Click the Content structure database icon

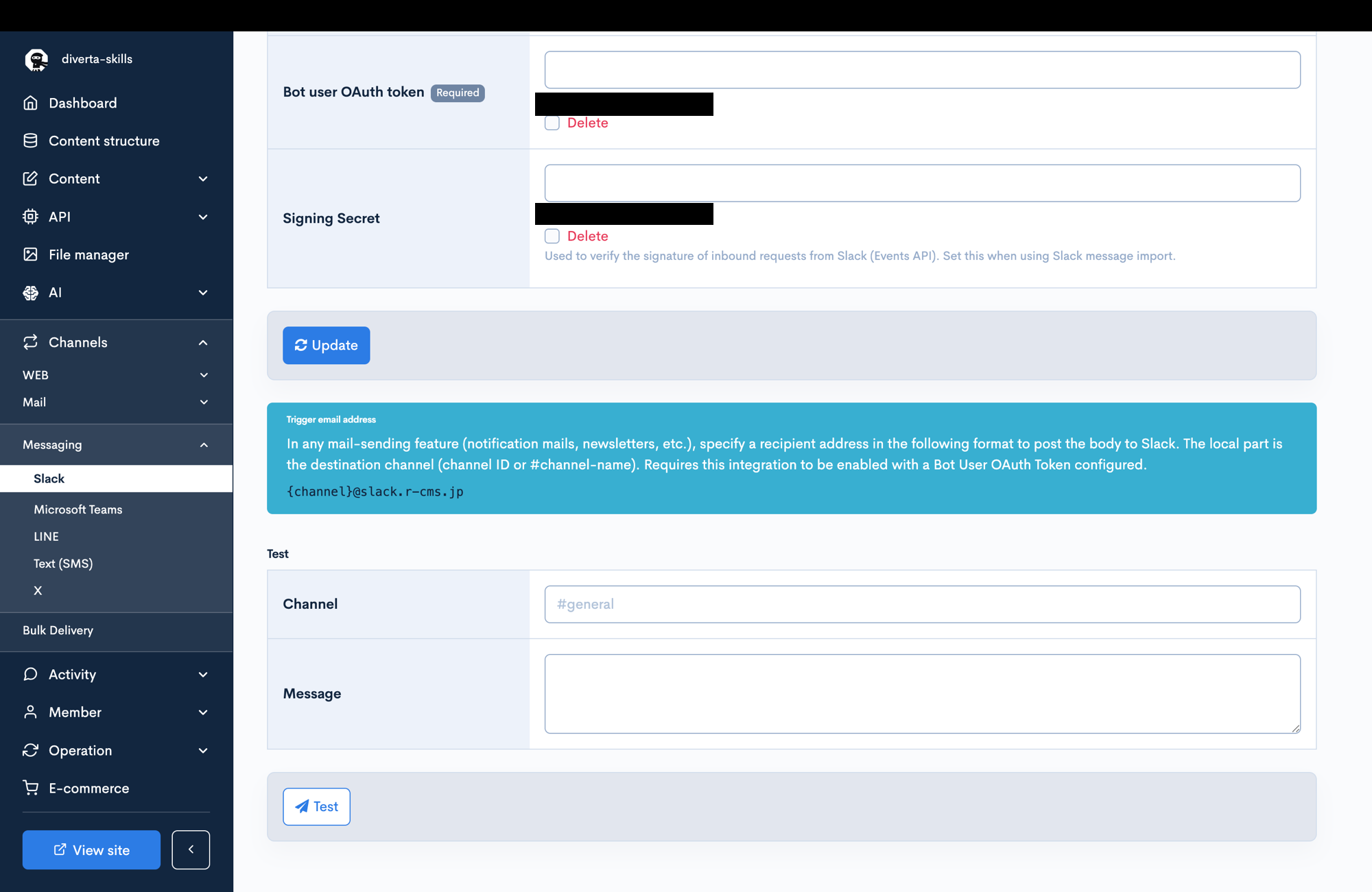(30, 141)
